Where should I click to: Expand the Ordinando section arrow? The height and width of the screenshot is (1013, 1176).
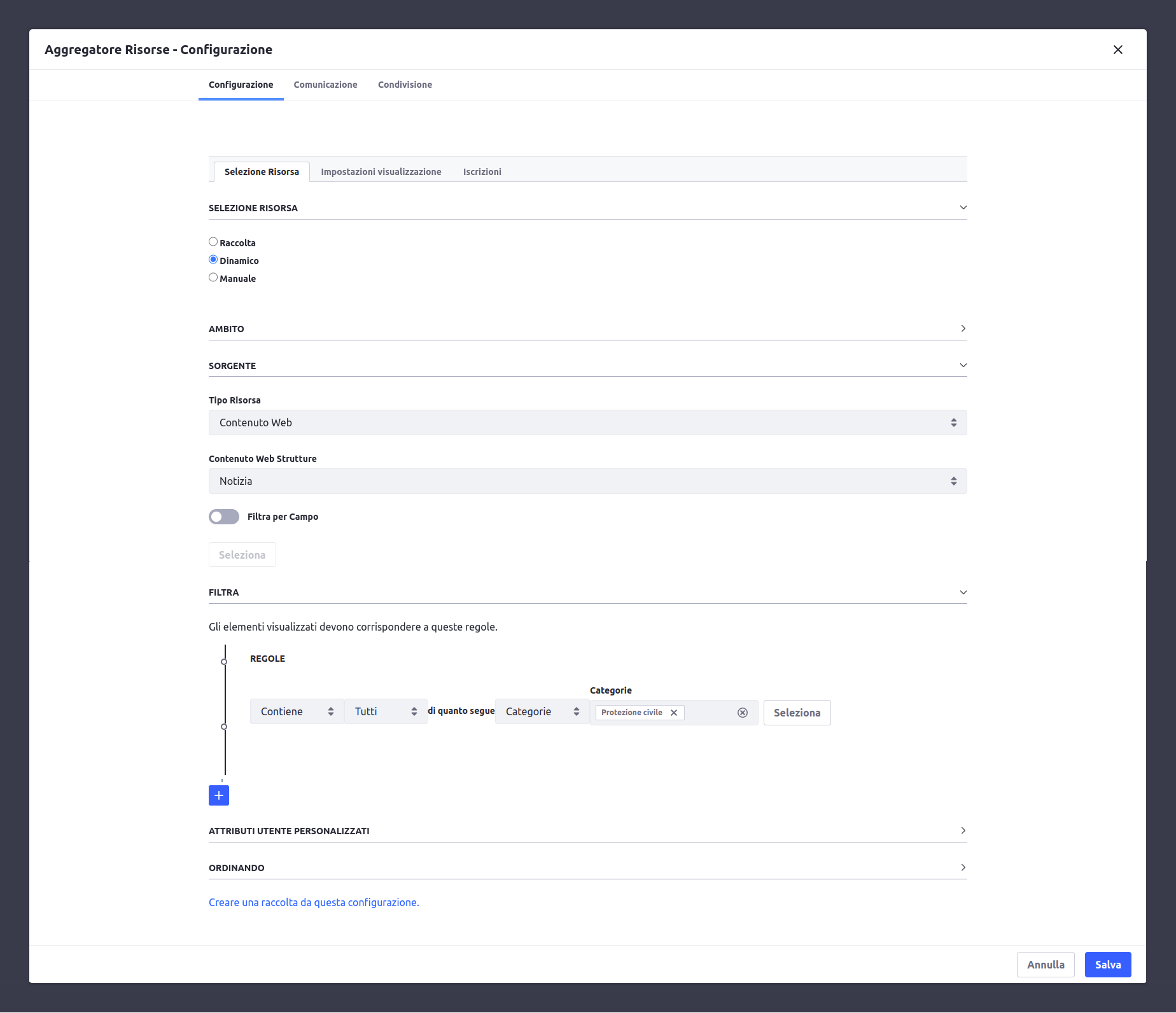(963, 867)
